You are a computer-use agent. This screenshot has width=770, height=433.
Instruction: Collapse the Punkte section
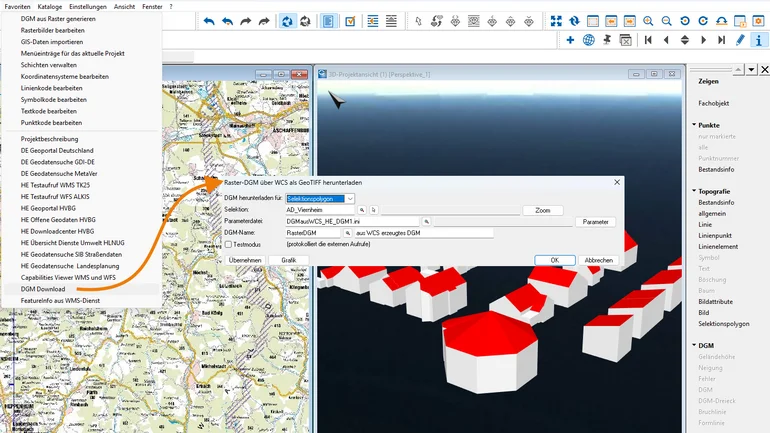click(694, 125)
